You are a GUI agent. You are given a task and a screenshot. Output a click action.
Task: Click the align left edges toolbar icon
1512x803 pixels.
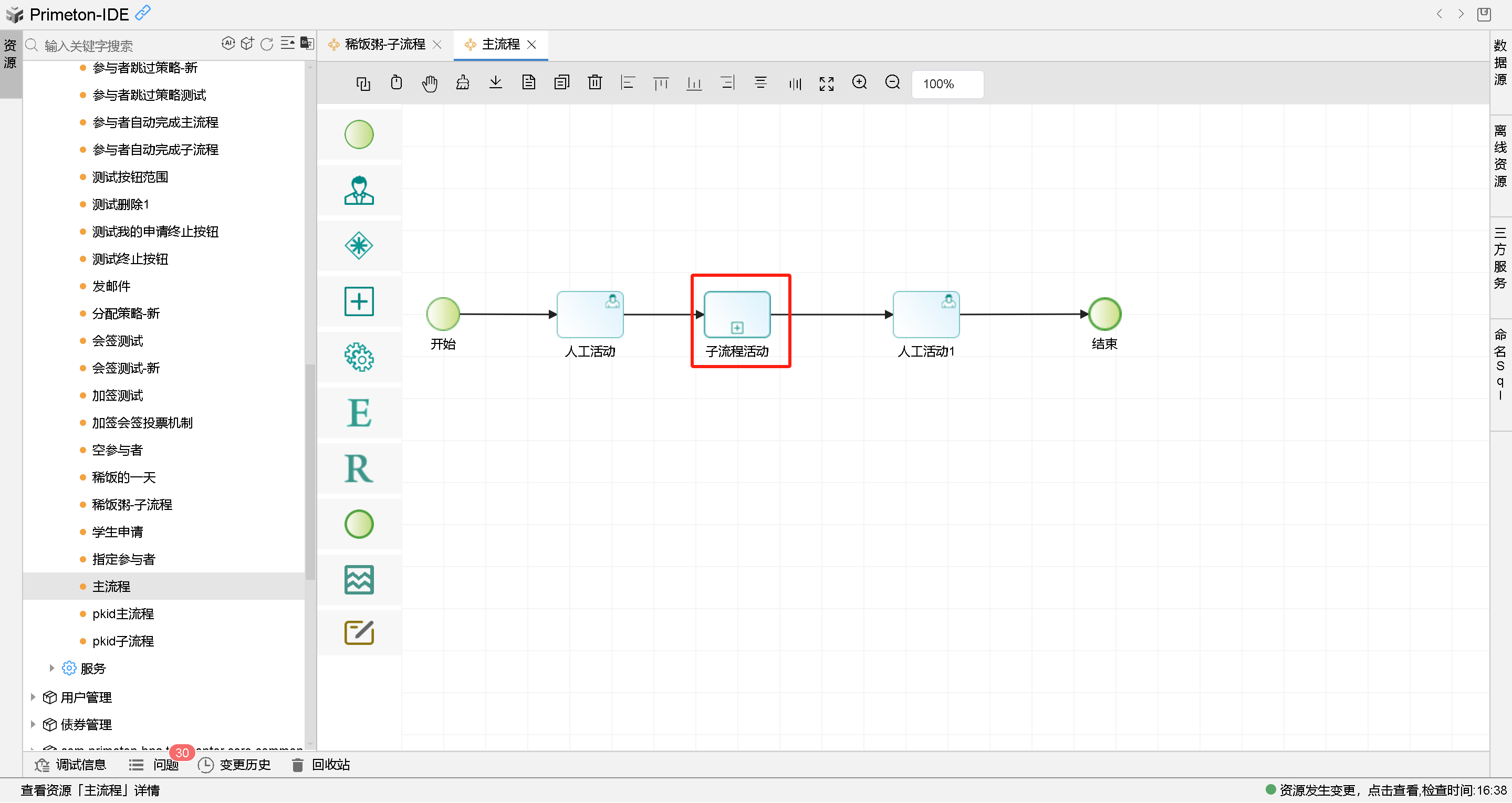tap(628, 83)
